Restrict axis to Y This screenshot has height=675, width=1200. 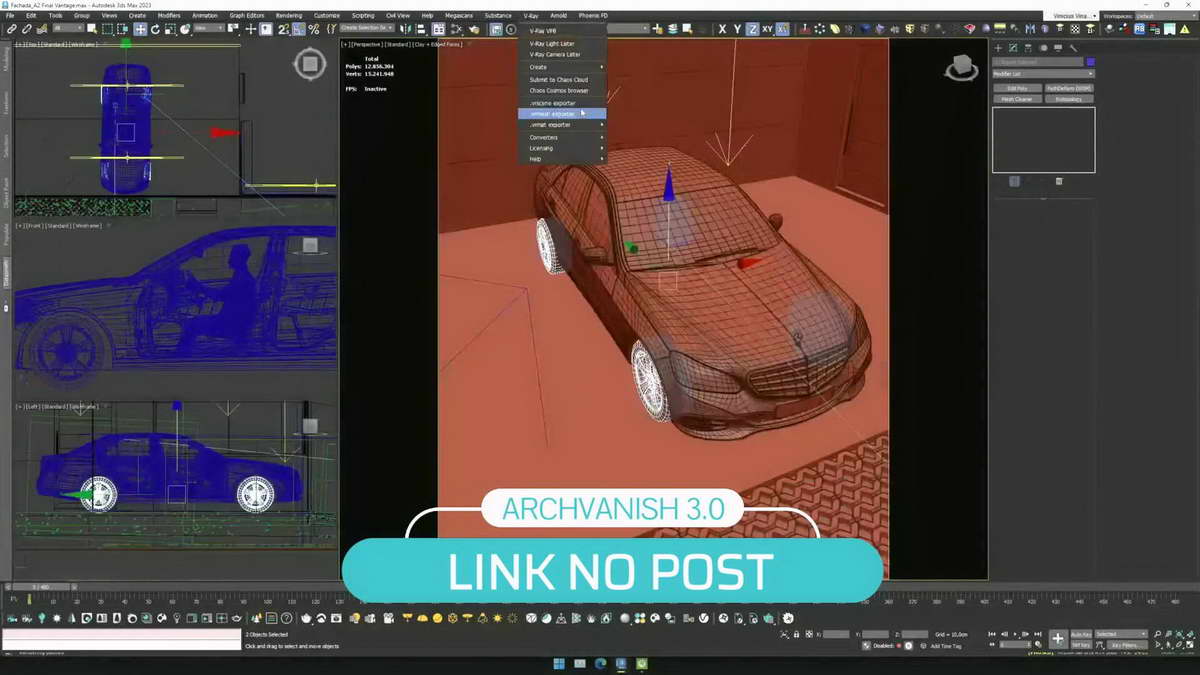(737, 30)
